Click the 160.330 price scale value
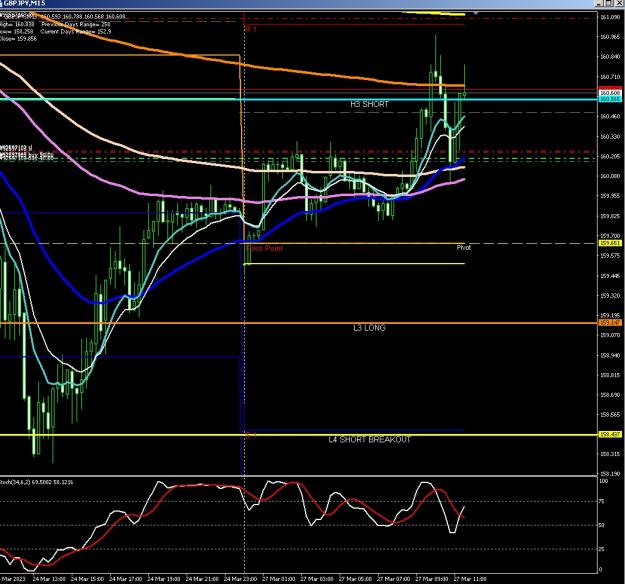Screen dimensions: 625x584 (610, 136)
